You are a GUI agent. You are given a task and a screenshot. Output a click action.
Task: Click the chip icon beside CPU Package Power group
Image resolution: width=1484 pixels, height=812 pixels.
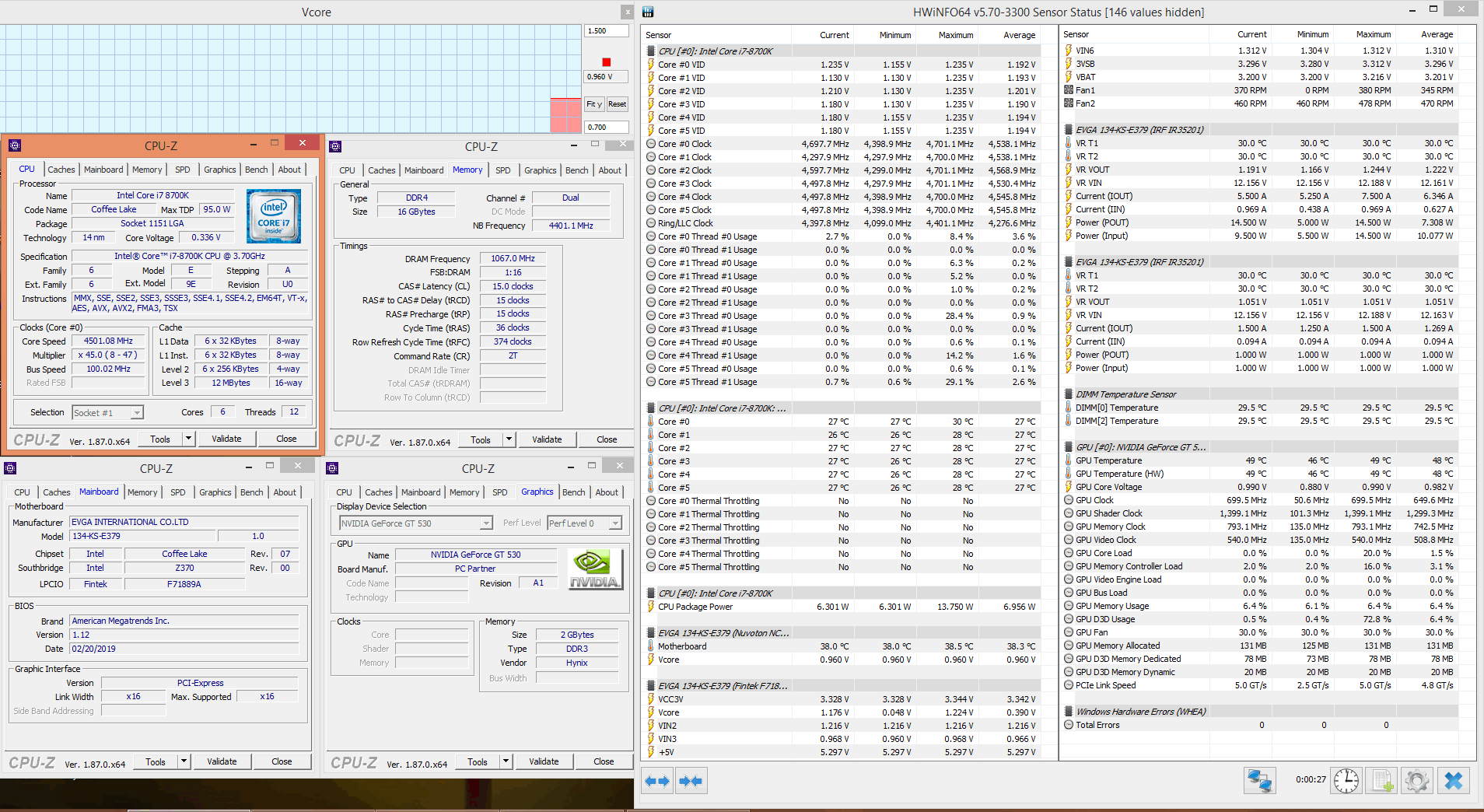coord(651,593)
